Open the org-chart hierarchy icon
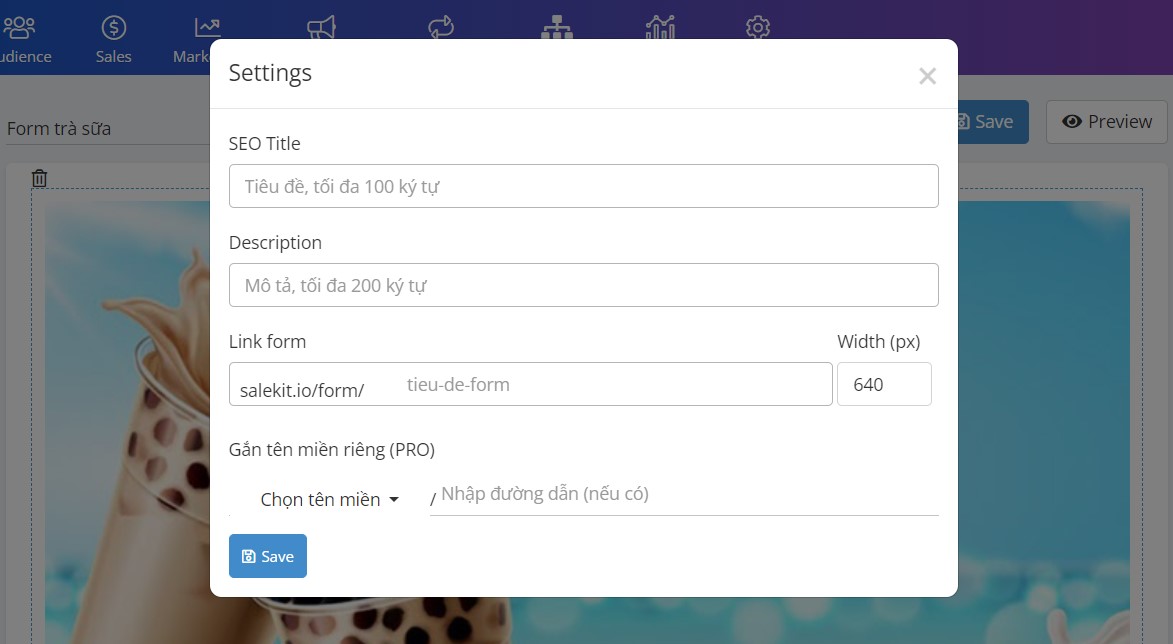This screenshot has height=644, width=1173. (557, 28)
